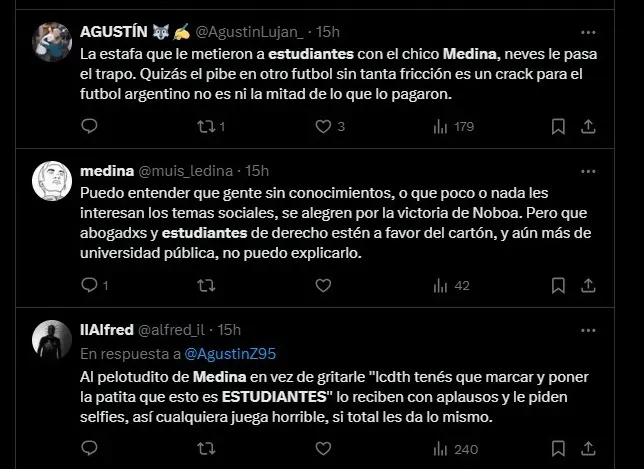Click medina's profile avatar
Viewport: 644px width, 469px height.
[51, 181]
